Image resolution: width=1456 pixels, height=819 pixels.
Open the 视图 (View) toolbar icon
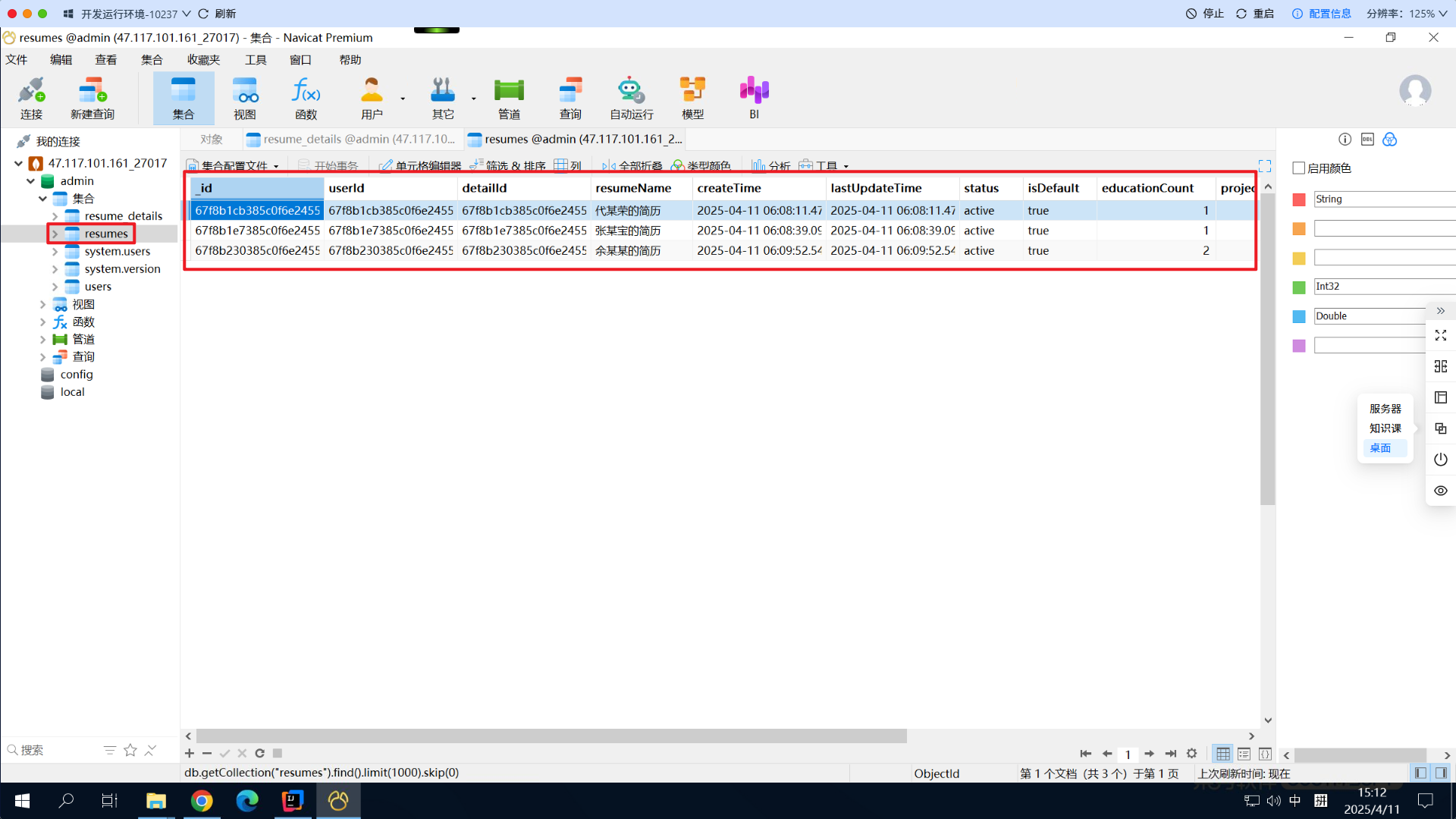point(245,99)
